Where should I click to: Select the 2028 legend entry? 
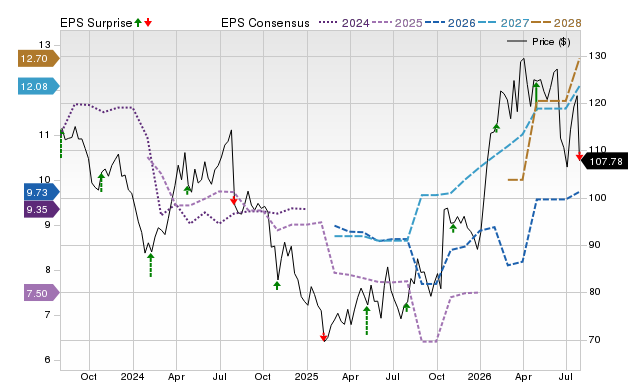pos(556,23)
